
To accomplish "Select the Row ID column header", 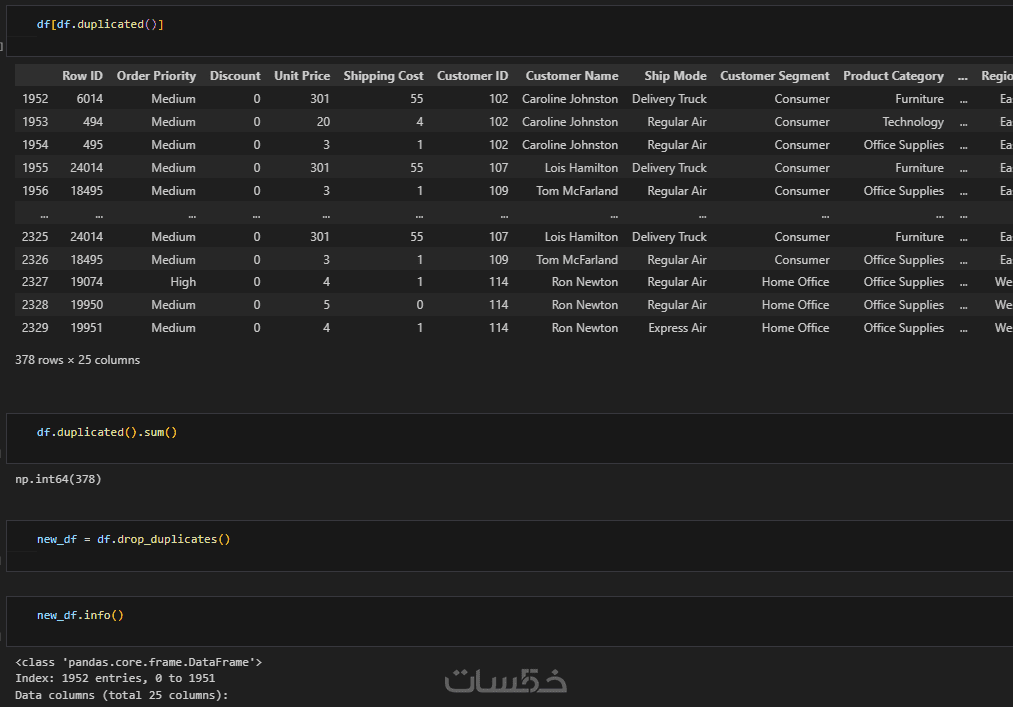I will 82,76.
